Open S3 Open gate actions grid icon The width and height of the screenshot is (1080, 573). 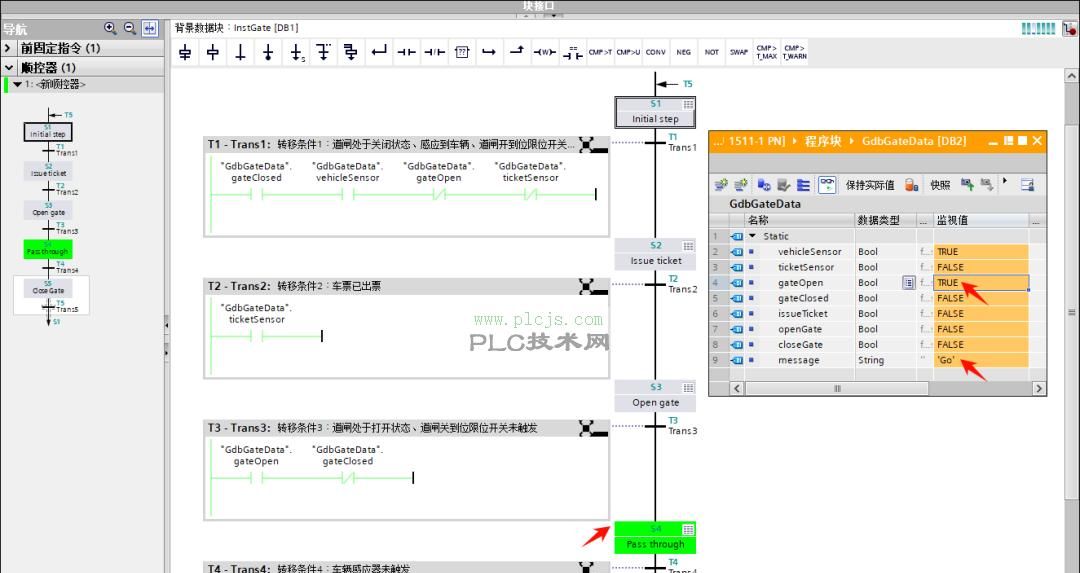tap(688, 388)
